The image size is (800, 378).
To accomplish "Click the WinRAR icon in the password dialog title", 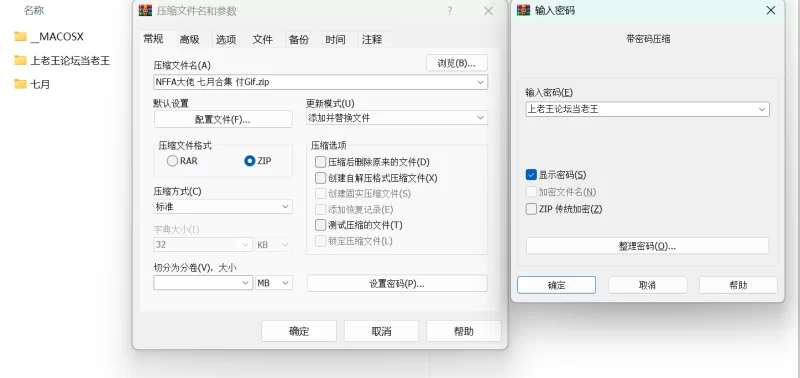I will tap(523, 10).
